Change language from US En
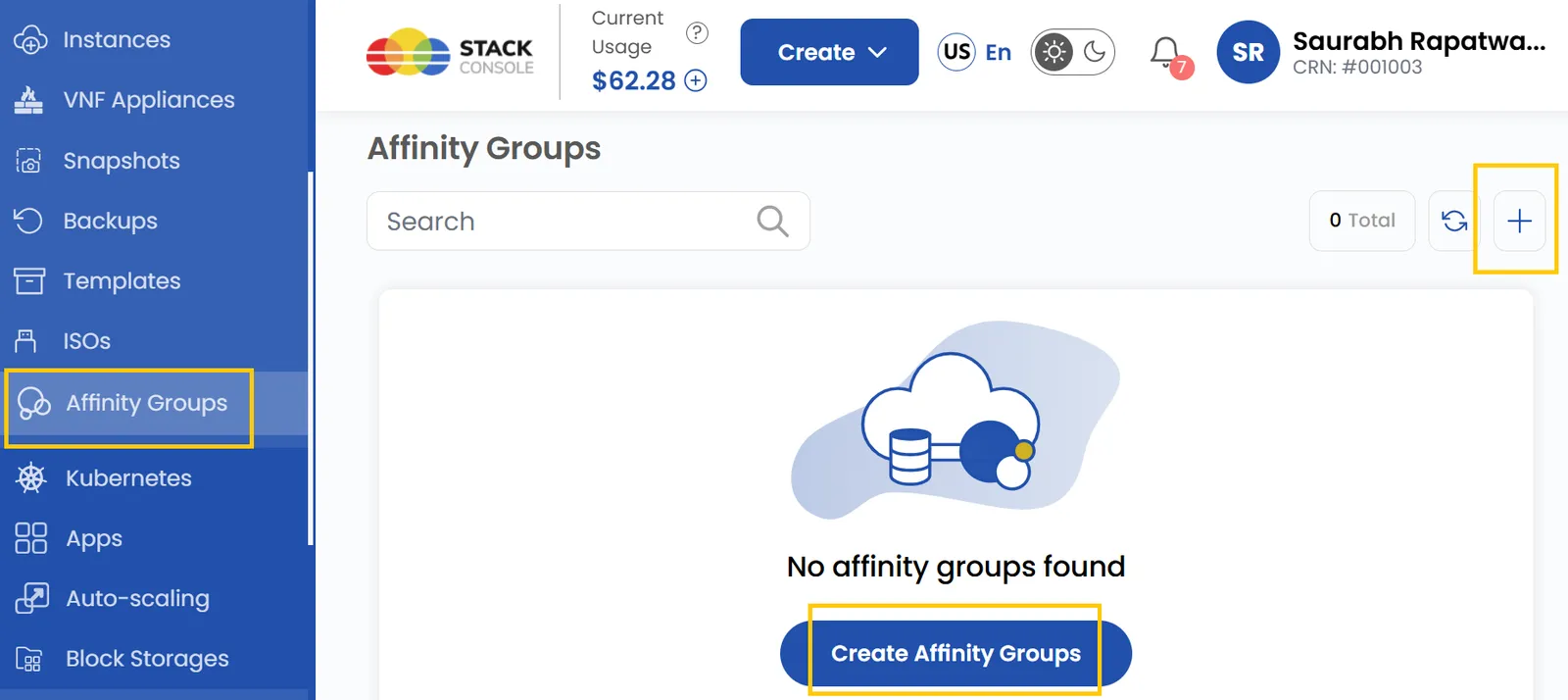The image size is (1568, 700). pyautogui.click(x=975, y=52)
